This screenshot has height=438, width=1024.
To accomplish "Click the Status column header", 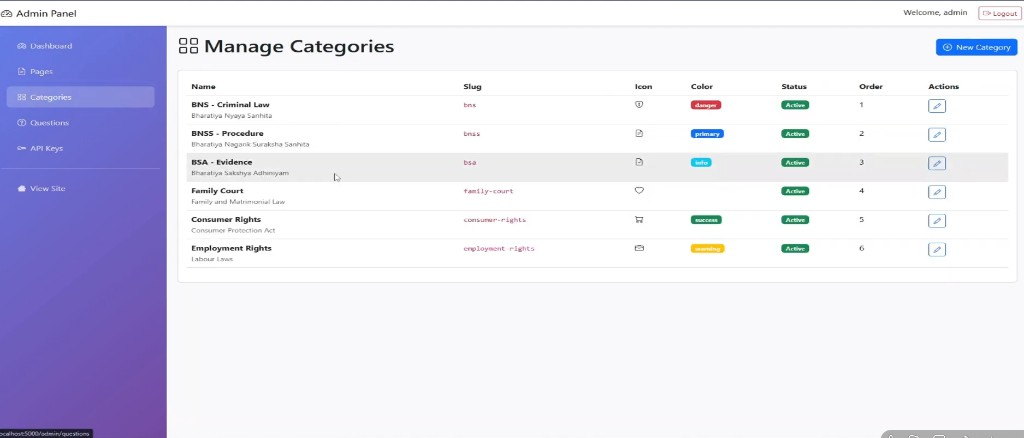I will coord(793,87).
